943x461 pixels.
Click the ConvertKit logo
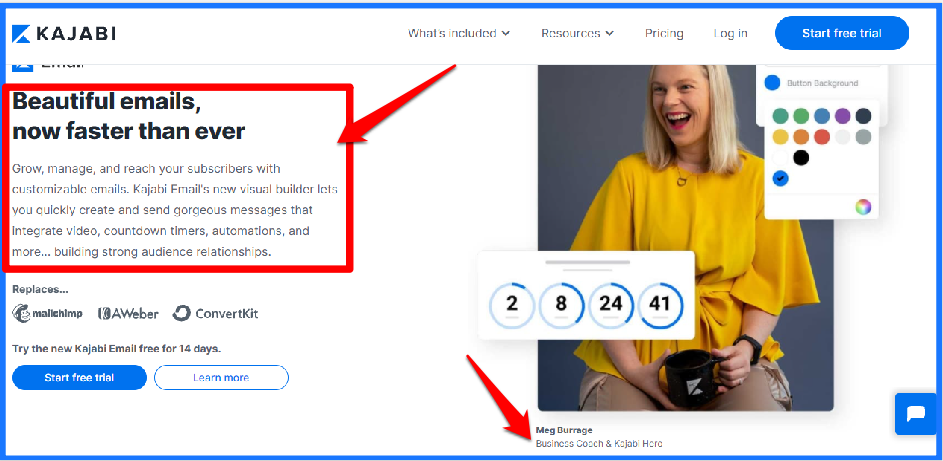[x=215, y=314]
